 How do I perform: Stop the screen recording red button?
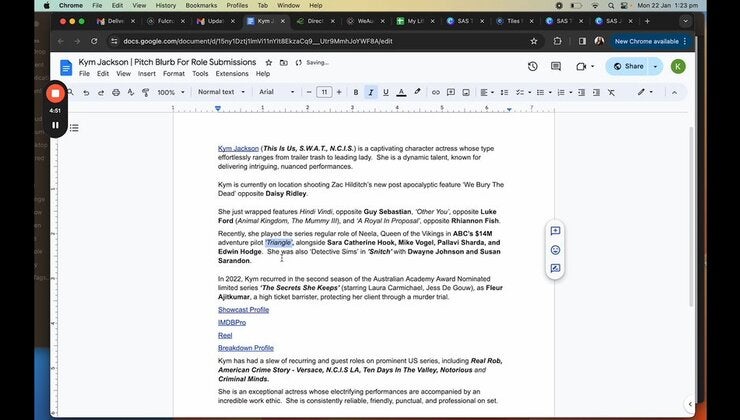click(55, 93)
